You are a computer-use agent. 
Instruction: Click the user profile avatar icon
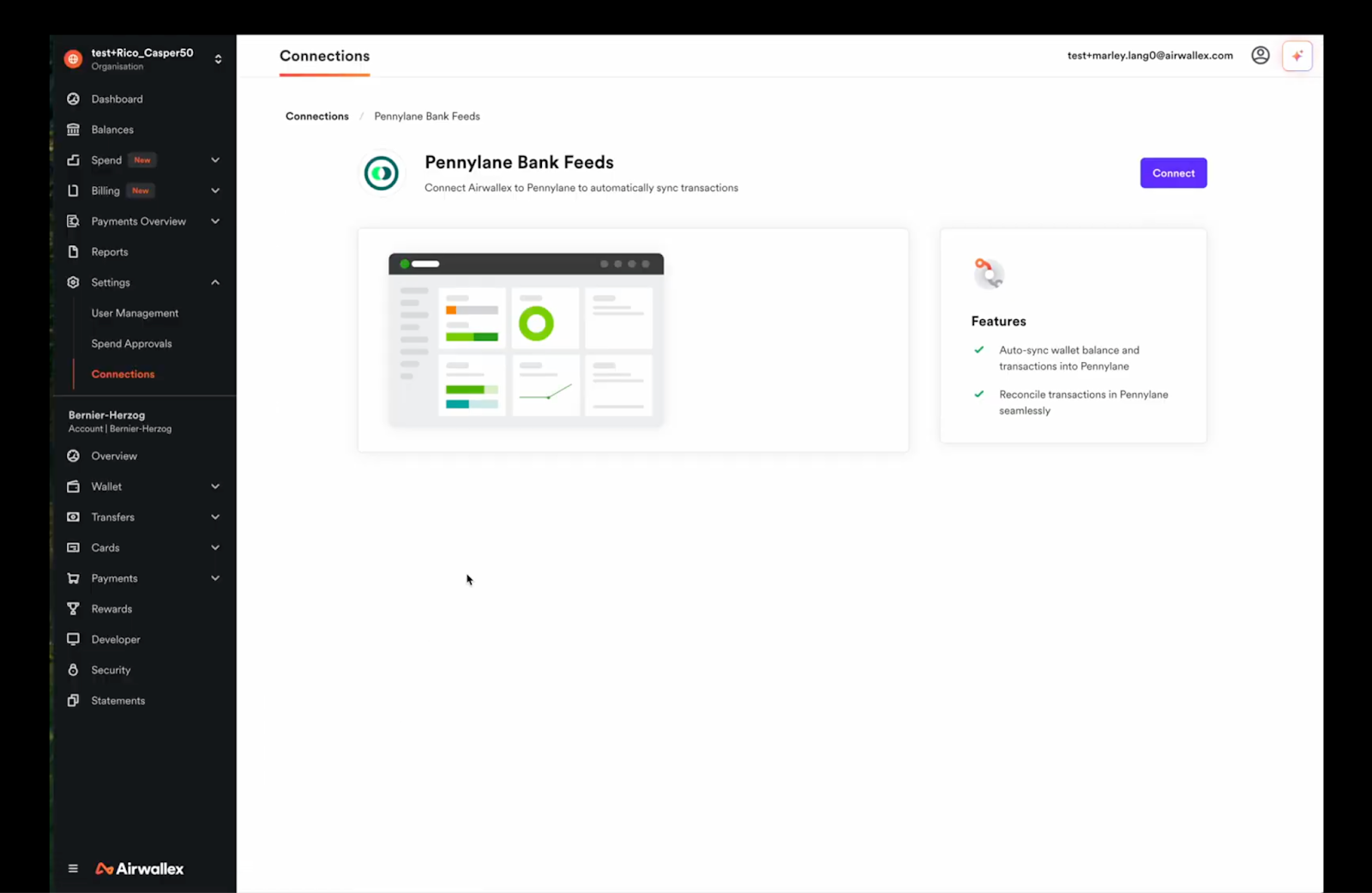pyautogui.click(x=1260, y=56)
